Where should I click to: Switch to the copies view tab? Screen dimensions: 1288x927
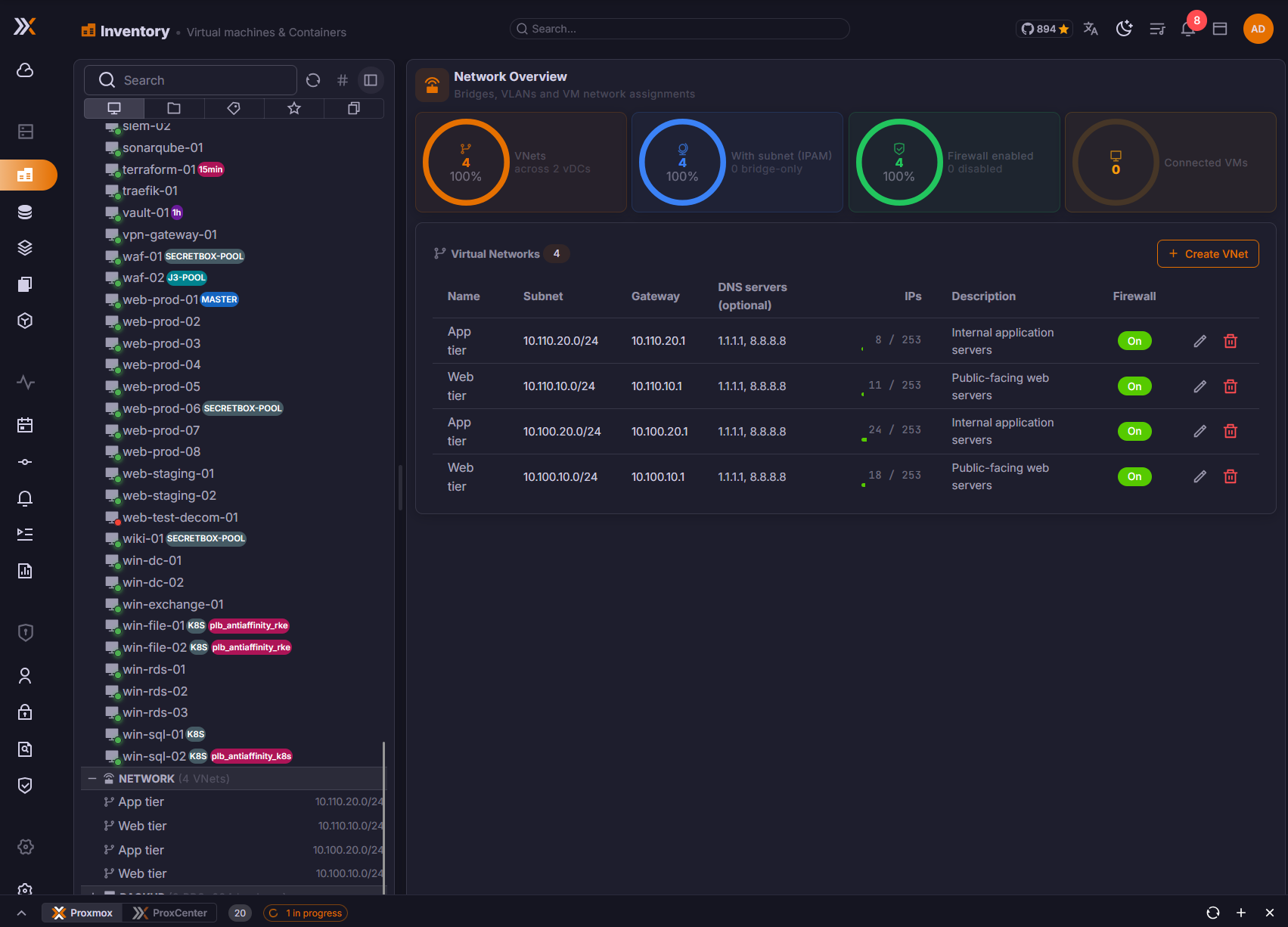coord(354,108)
